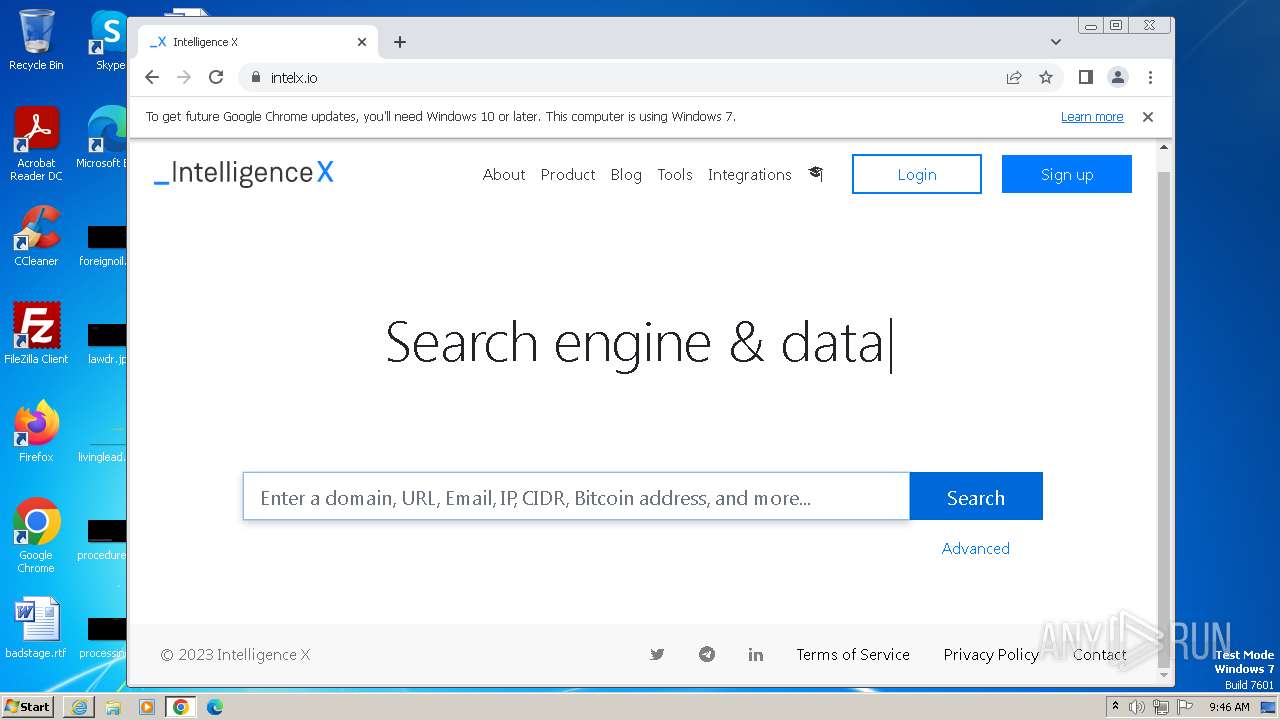This screenshot has height=720, width=1280.
Task: Select Recycle Bin desktop icon
Action: pyautogui.click(x=36, y=40)
